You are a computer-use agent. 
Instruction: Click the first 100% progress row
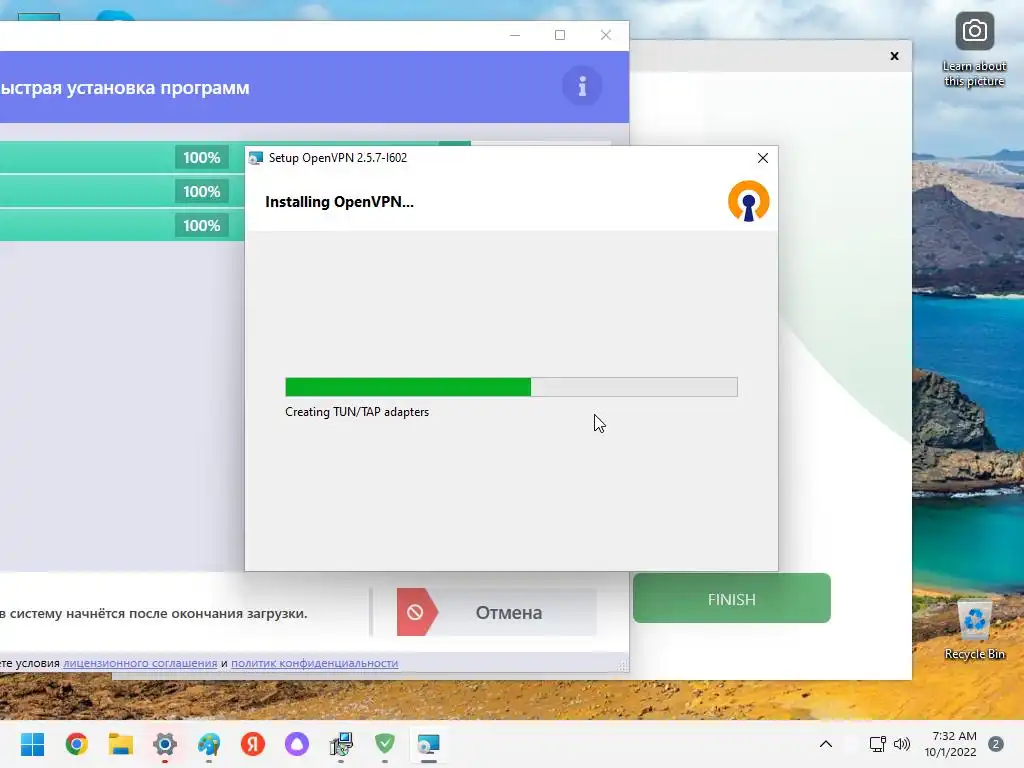pos(121,157)
